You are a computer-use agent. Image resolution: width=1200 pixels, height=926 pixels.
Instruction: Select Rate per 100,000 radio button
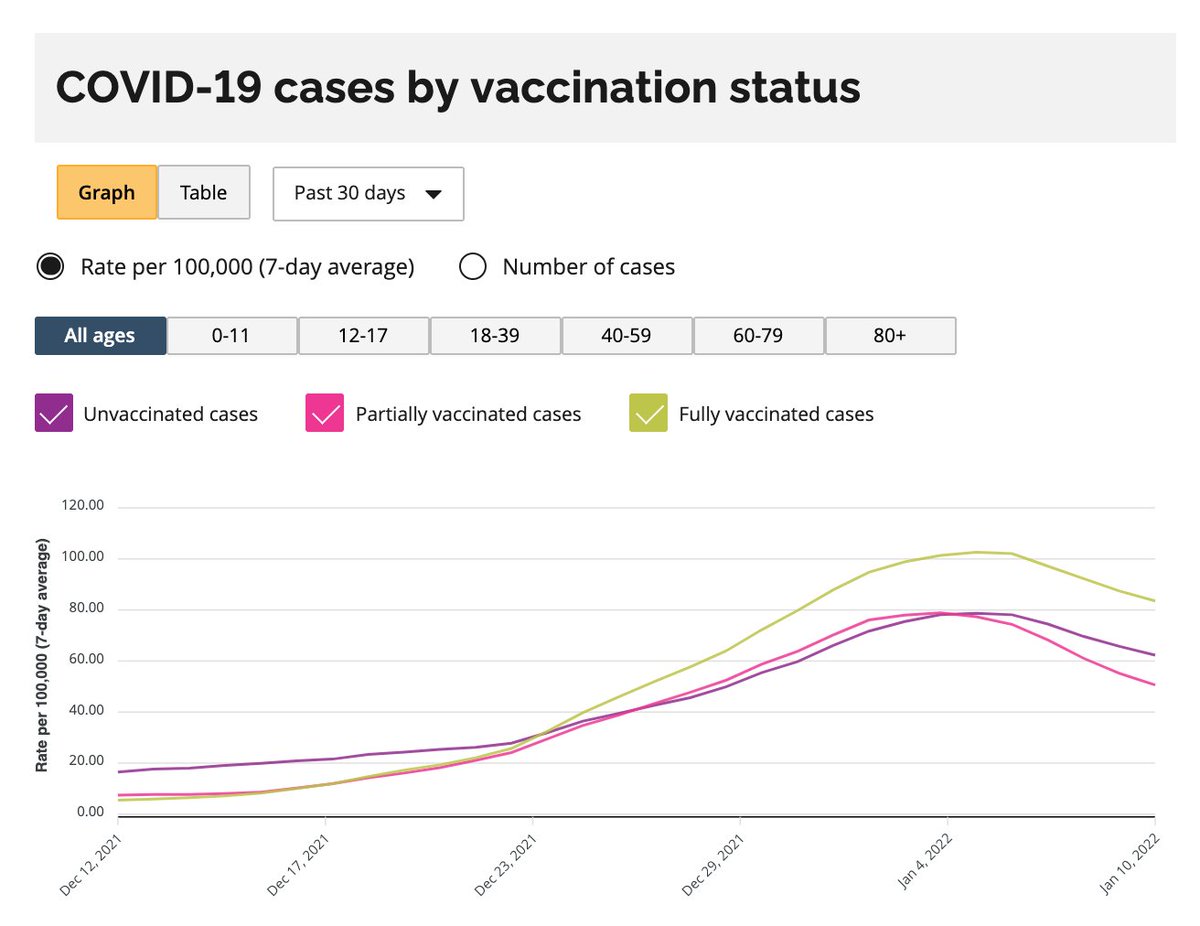point(50,267)
